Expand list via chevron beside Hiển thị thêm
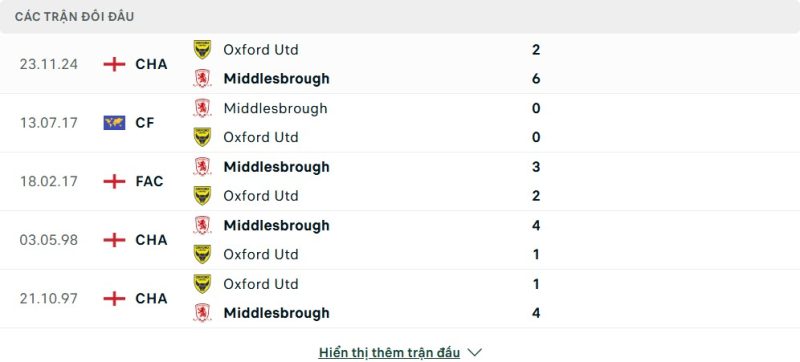Screen dimensions: 800x362 pyautogui.click(x=474, y=352)
